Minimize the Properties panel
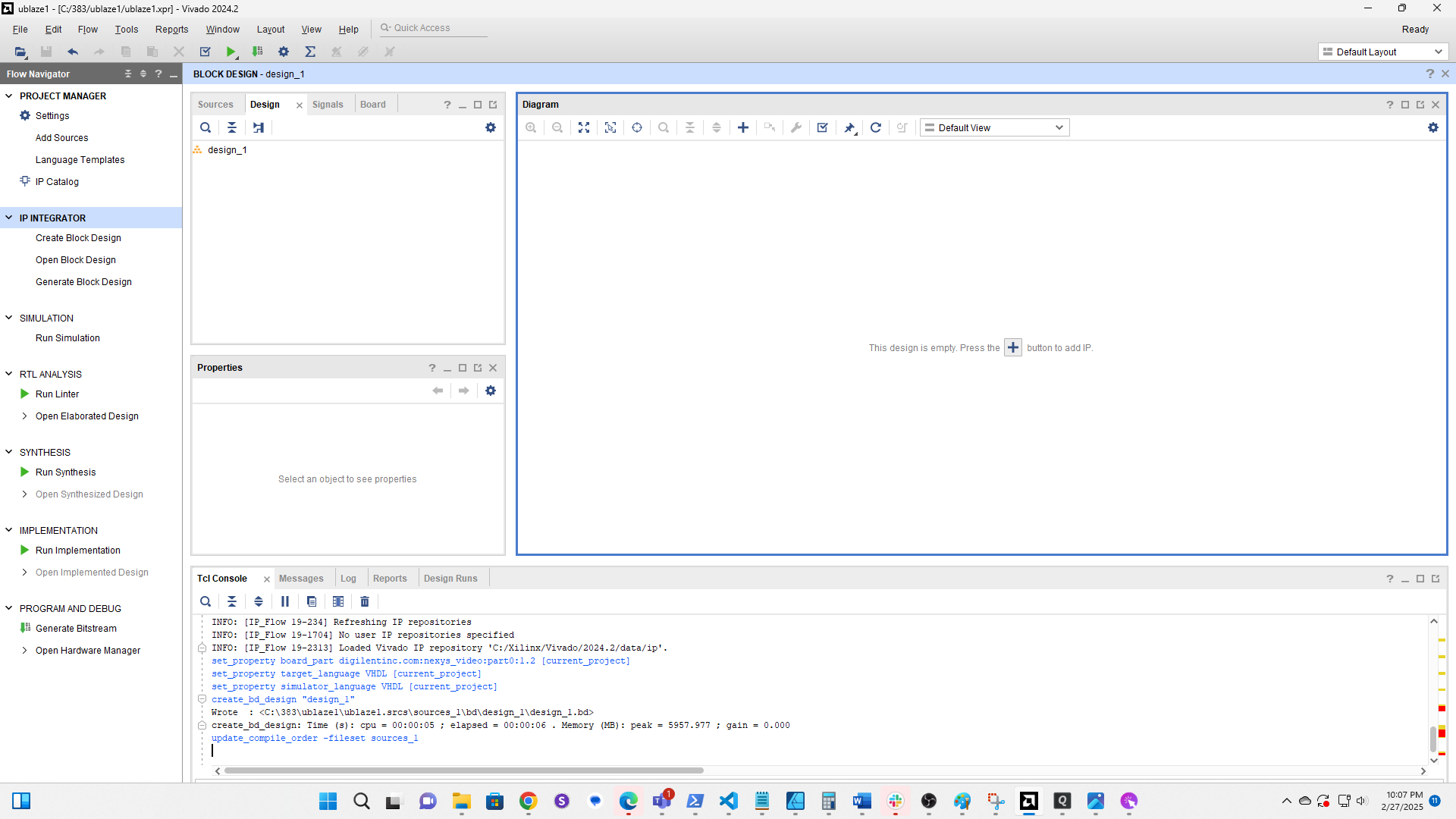 coord(447,368)
